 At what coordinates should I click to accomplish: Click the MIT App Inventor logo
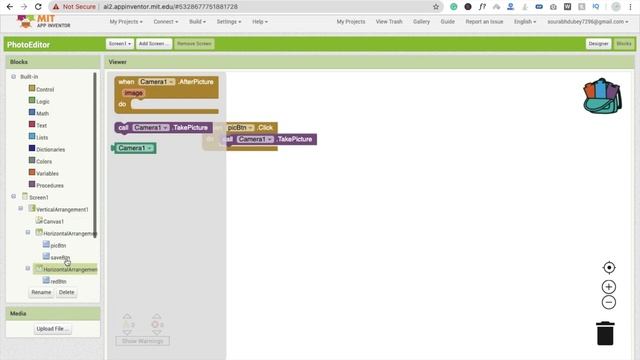tap(43, 22)
